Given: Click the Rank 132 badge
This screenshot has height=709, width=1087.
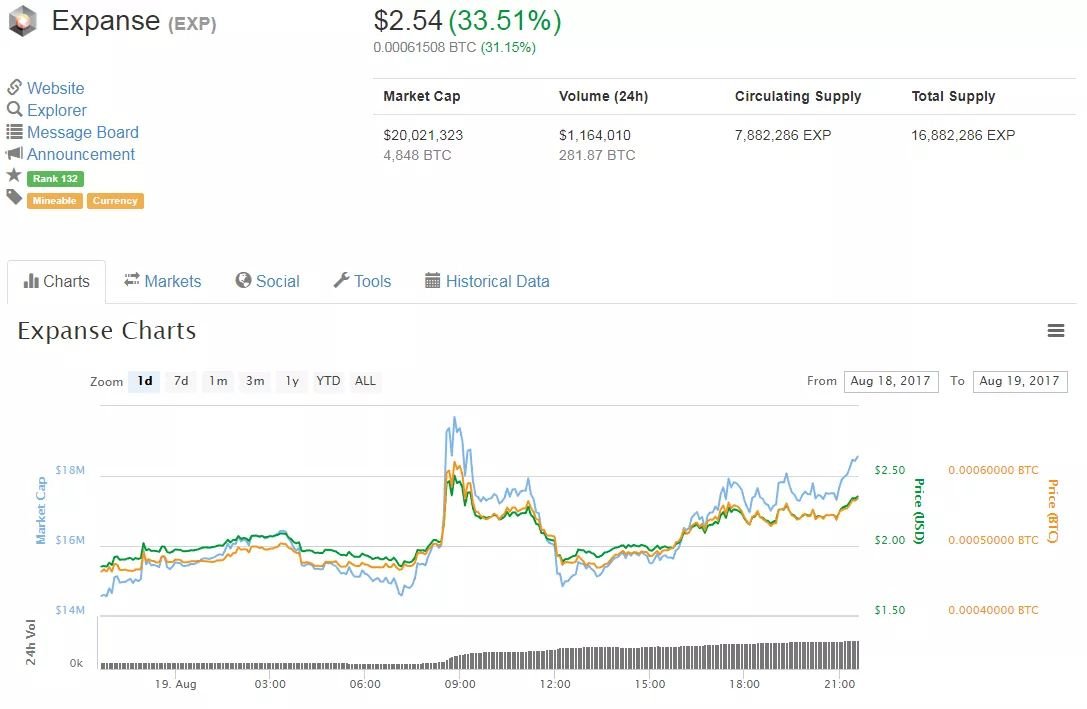Looking at the screenshot, I should [x=55, y=179].
